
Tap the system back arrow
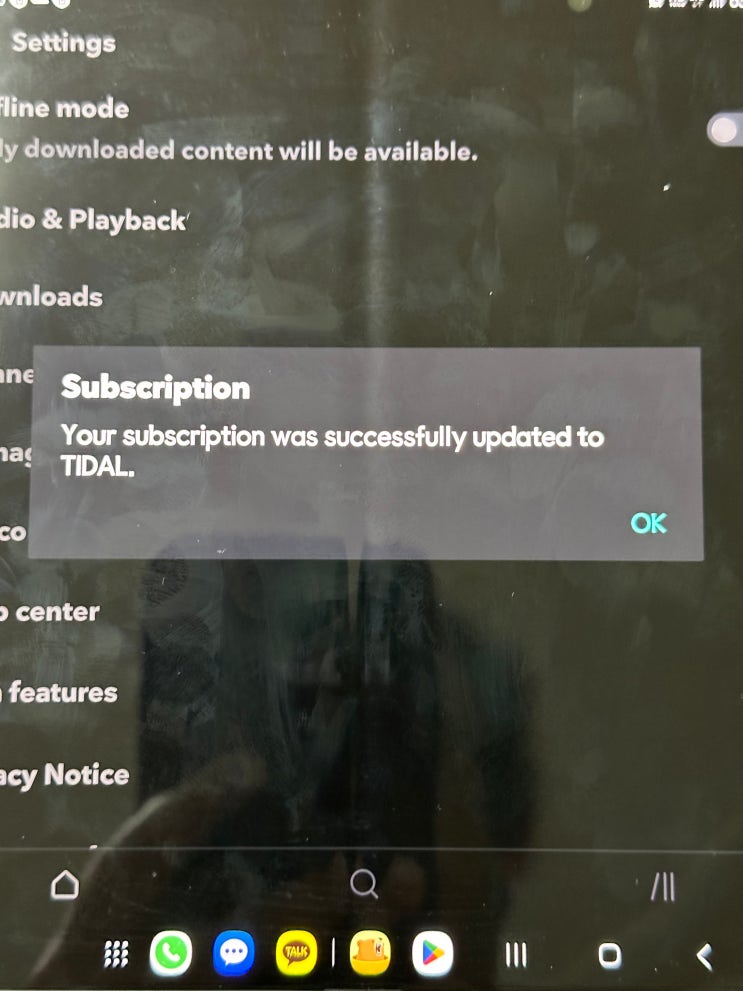[704, 956]
